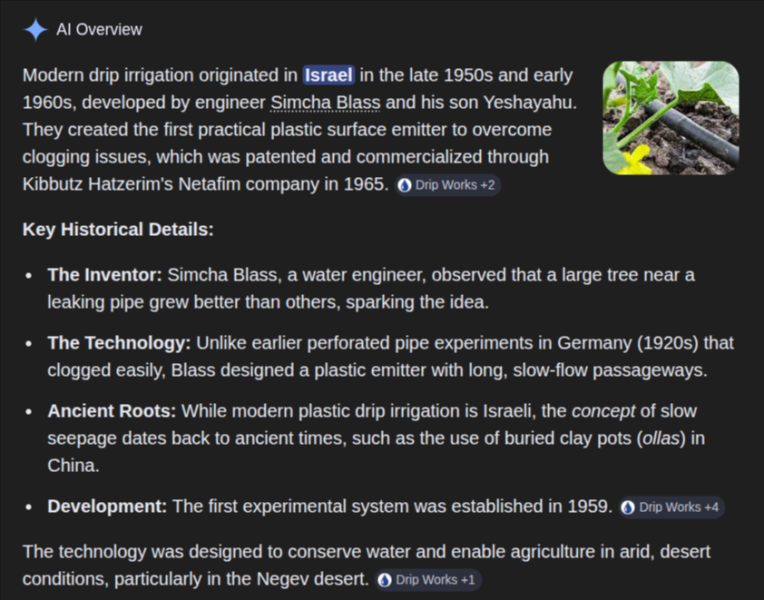The height and width of the screenshot is (600, 764).
Task: Click the words "Negev desert" at the bottom
Action: 312,579
